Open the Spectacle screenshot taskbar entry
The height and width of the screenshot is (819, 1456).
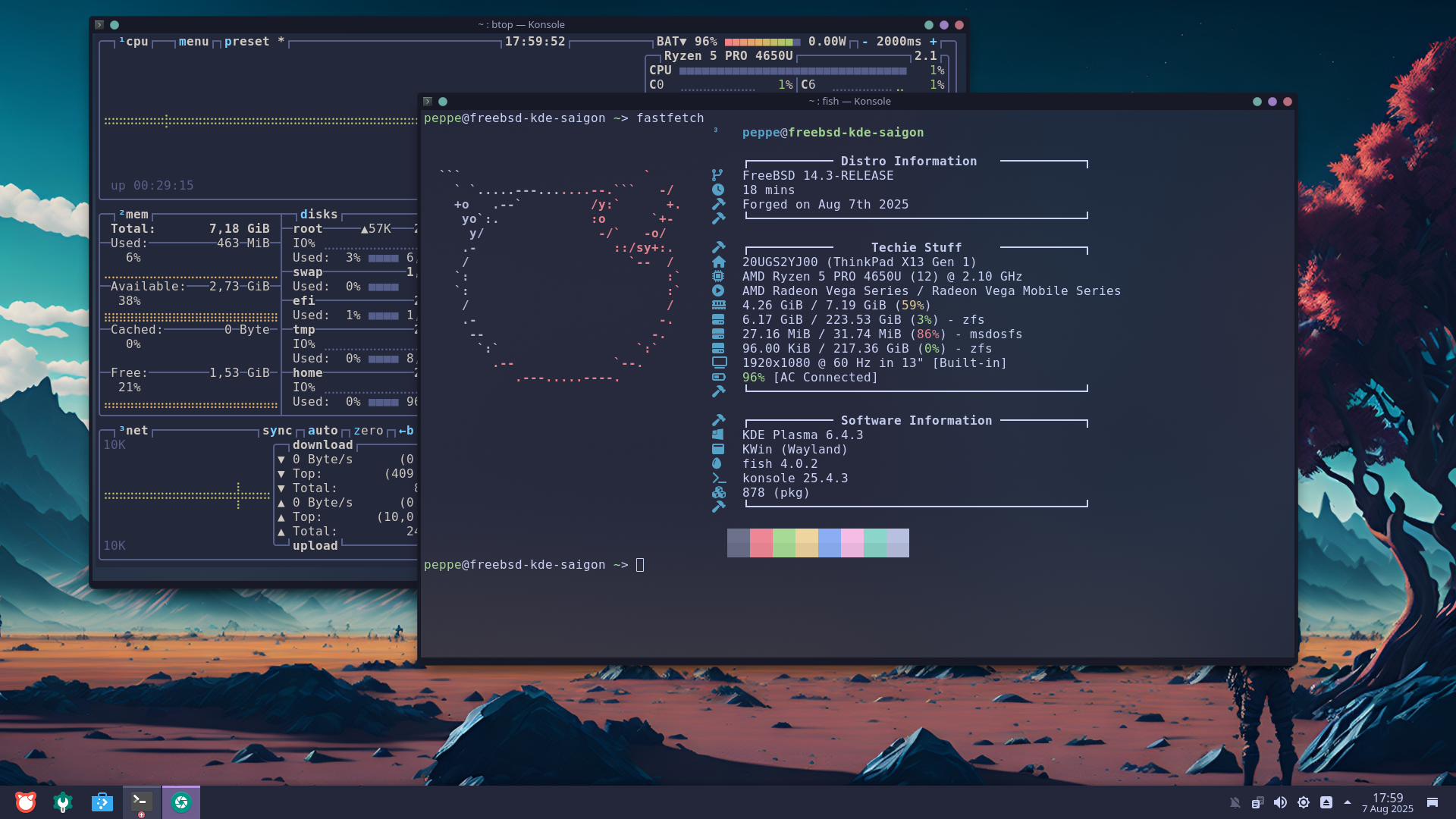[181, 802]
